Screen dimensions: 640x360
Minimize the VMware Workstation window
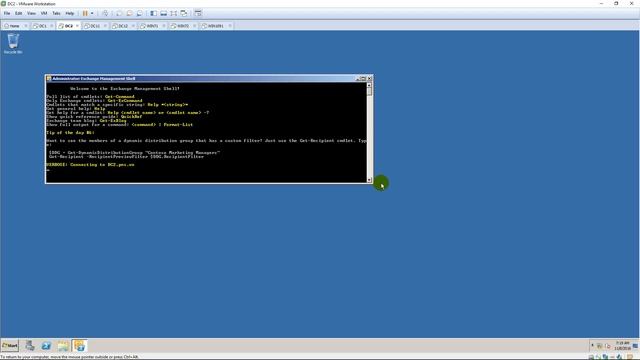[x=601, y=3]
